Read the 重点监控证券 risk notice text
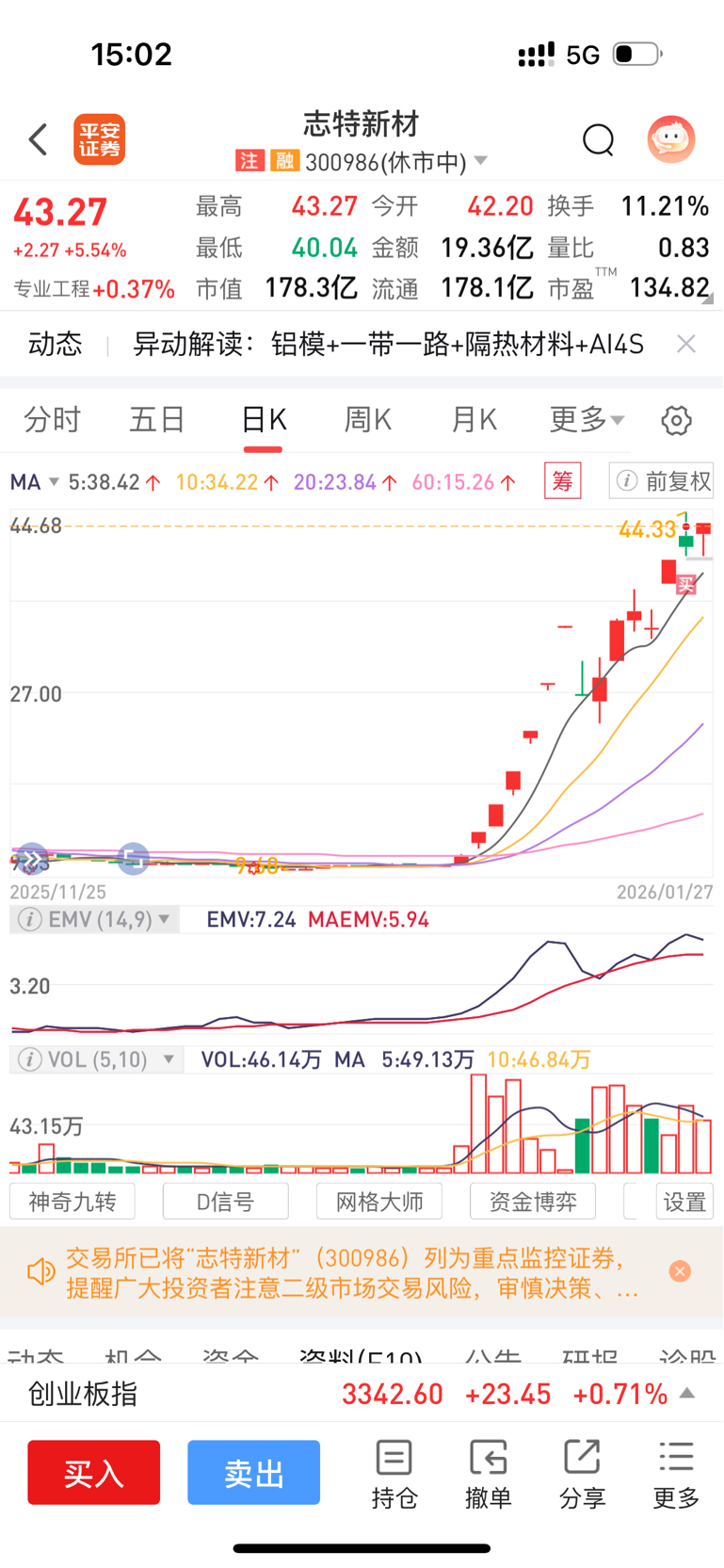 coord(352,1272)
